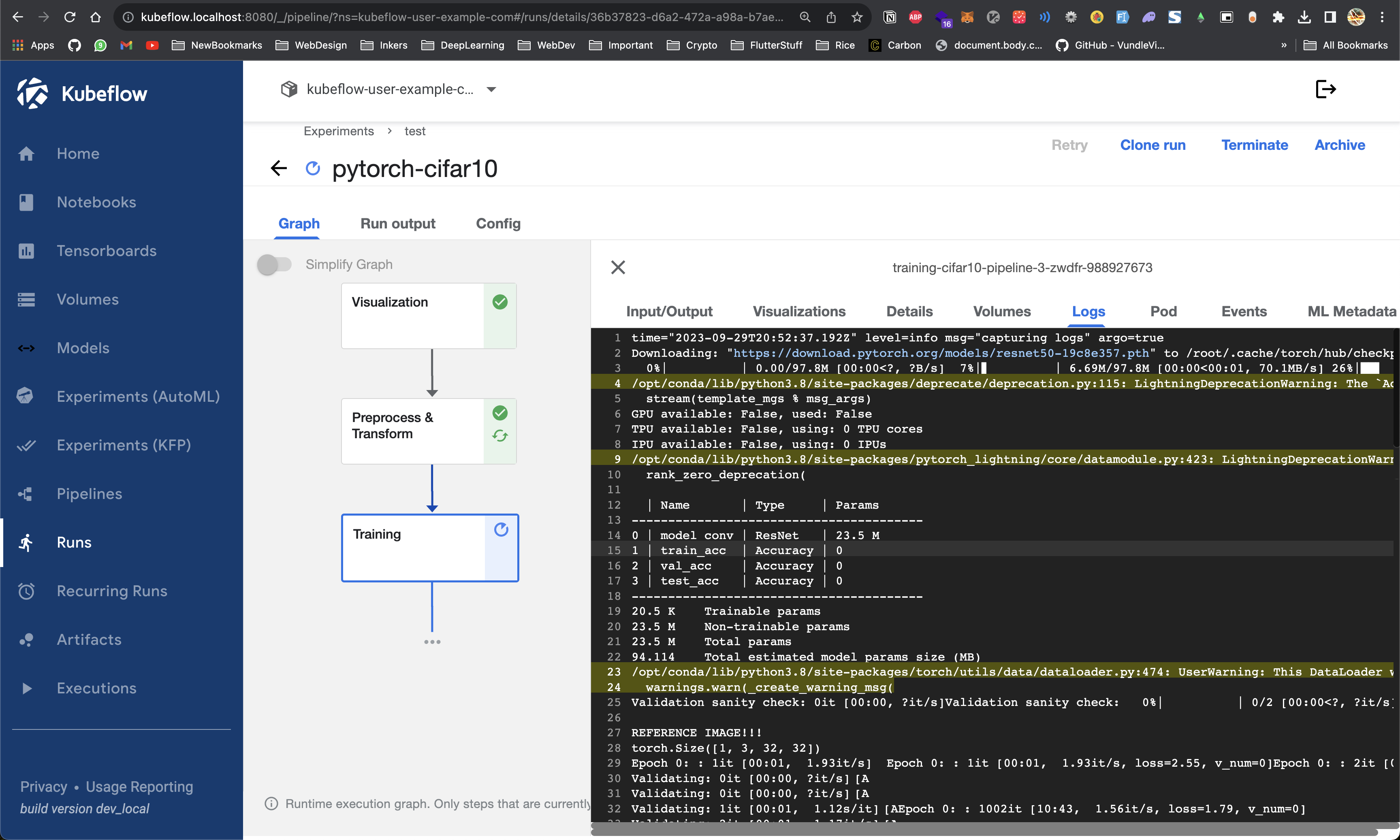Show hidden bookmarks via the chevron
1400x840 pixels.
pos(1283,45)
